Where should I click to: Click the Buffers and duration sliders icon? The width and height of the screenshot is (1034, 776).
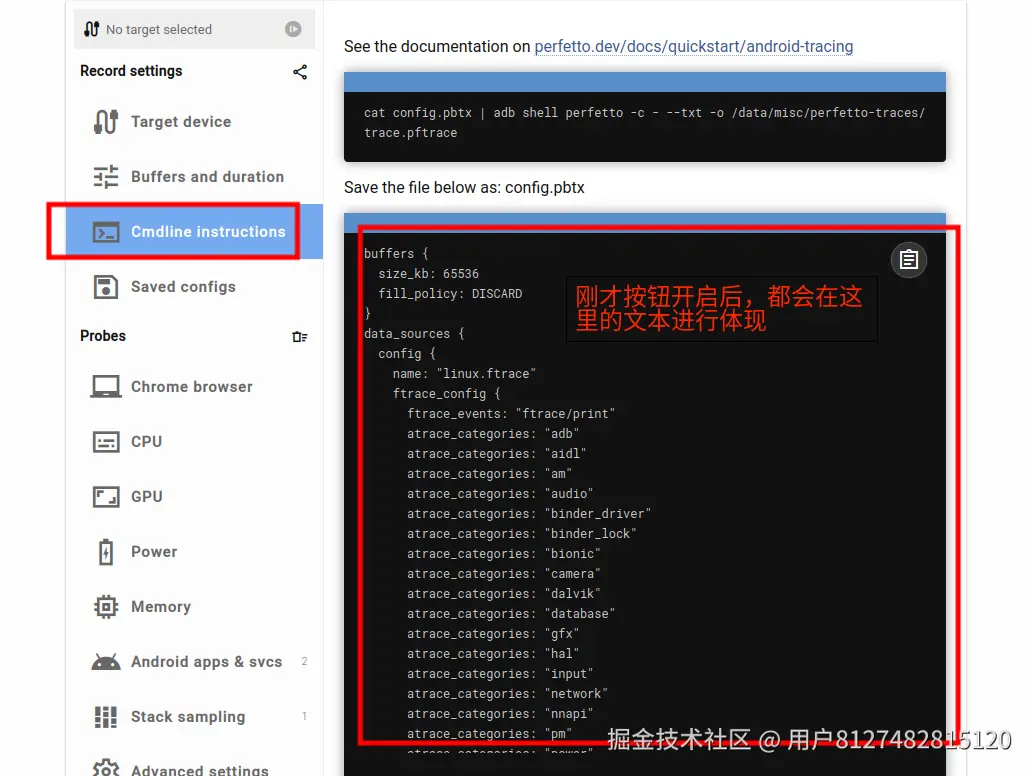pyautogui.click(x=106, y=177)
